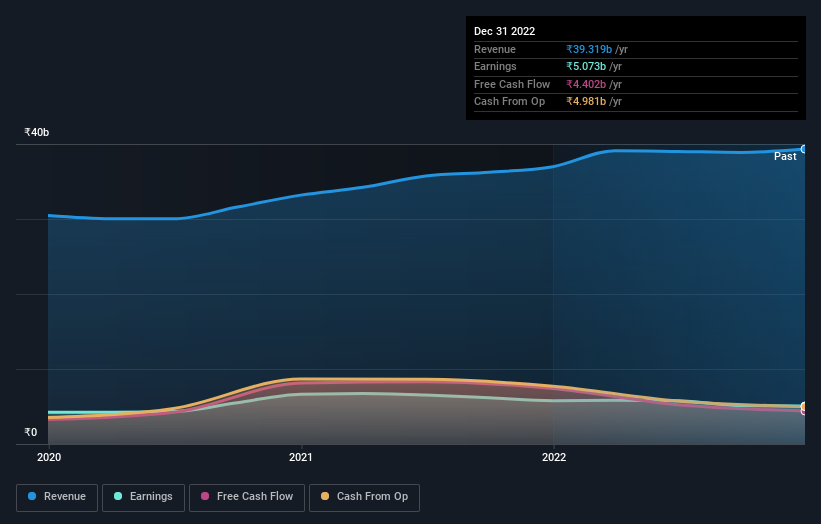Click the 'Past' label on chart

(x=785, y=157)
